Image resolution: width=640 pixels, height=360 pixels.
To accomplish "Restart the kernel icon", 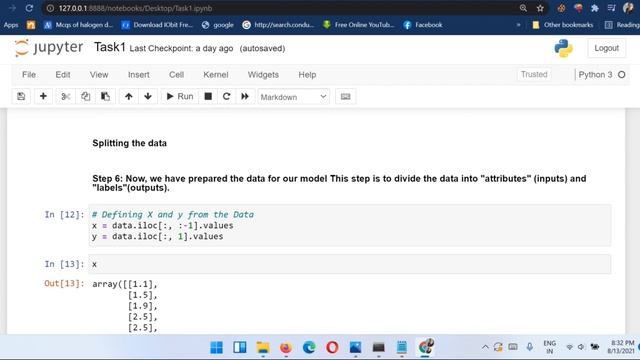I will pyautogui.click(x=227, y=97).
